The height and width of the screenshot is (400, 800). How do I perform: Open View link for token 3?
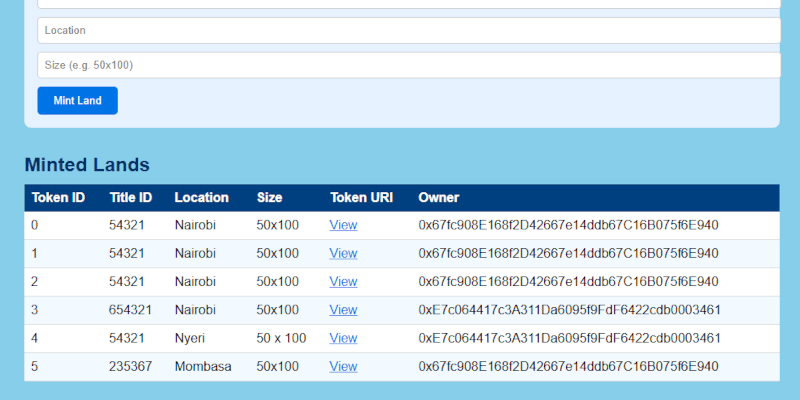click(x=343, y=310)
